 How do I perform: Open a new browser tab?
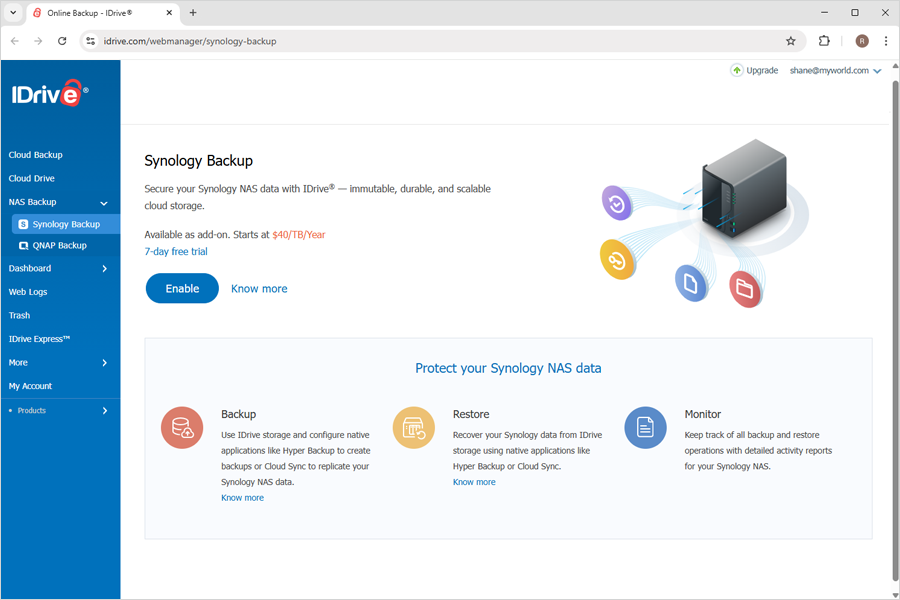pyautogui.click(x=193, y=13)
